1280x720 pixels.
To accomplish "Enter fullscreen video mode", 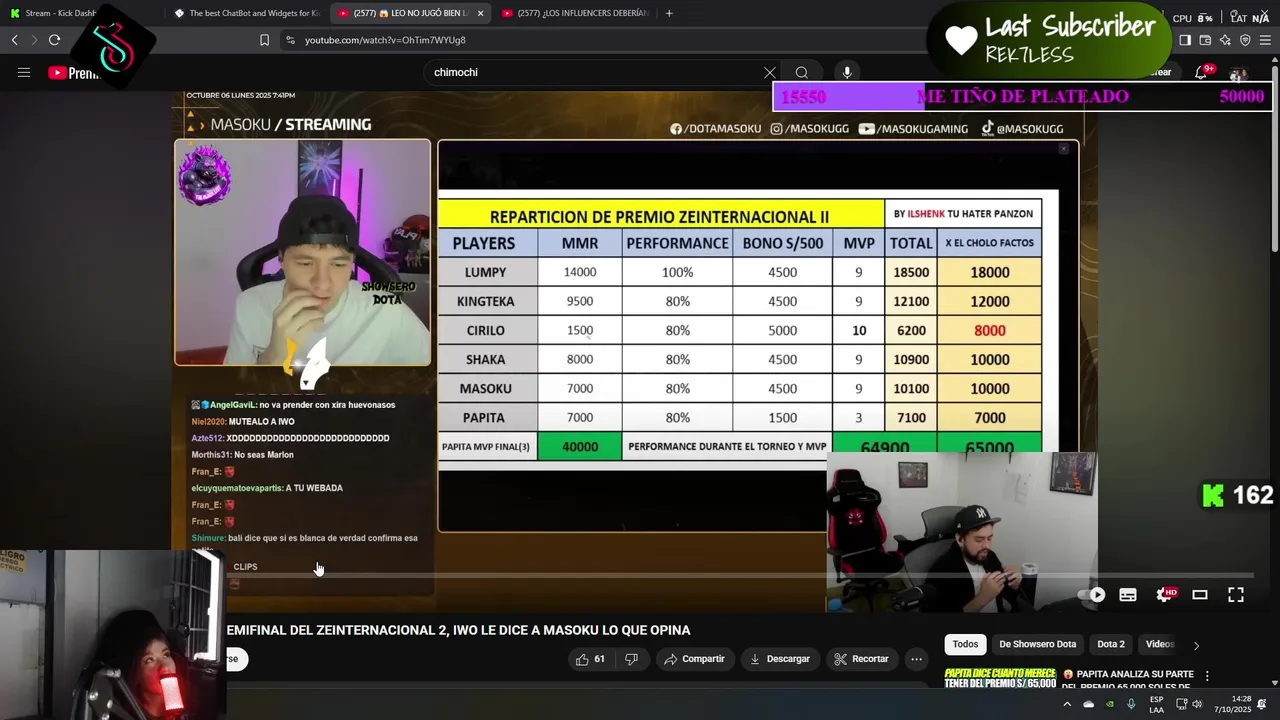I will tap(1236, 594).
